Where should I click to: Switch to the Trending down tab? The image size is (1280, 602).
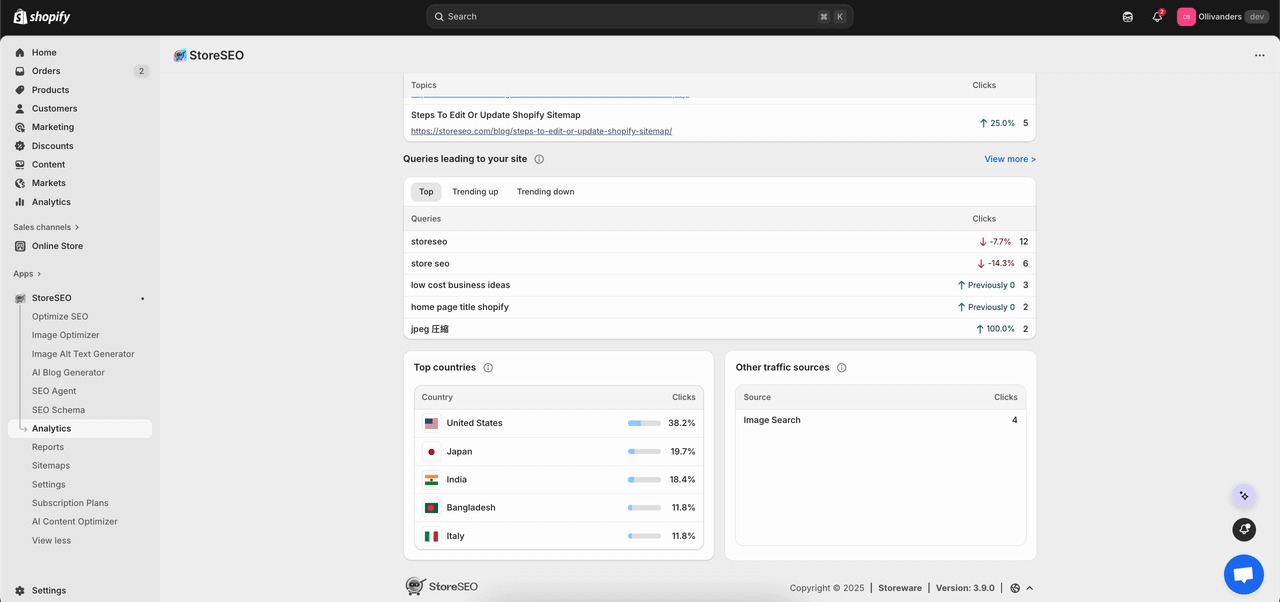(x=545, y=191)
